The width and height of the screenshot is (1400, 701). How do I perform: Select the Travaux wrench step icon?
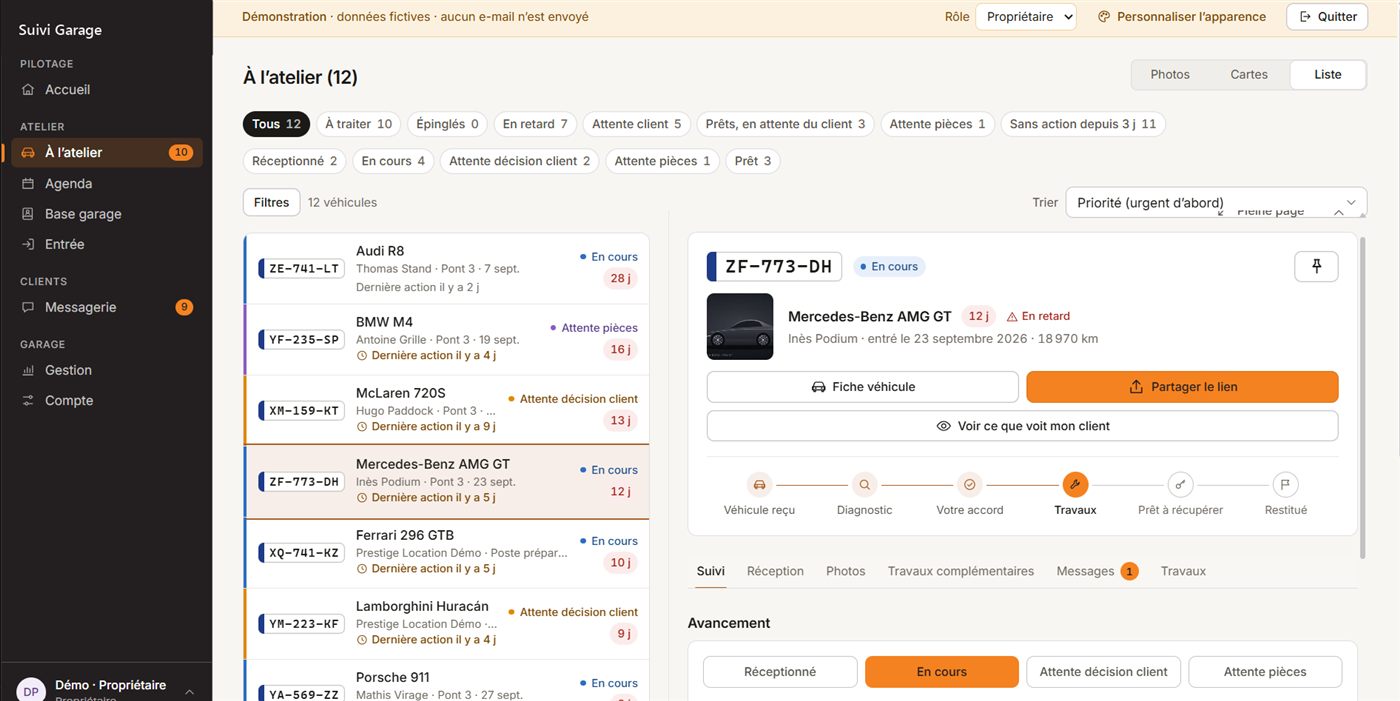coord(1075,485)
